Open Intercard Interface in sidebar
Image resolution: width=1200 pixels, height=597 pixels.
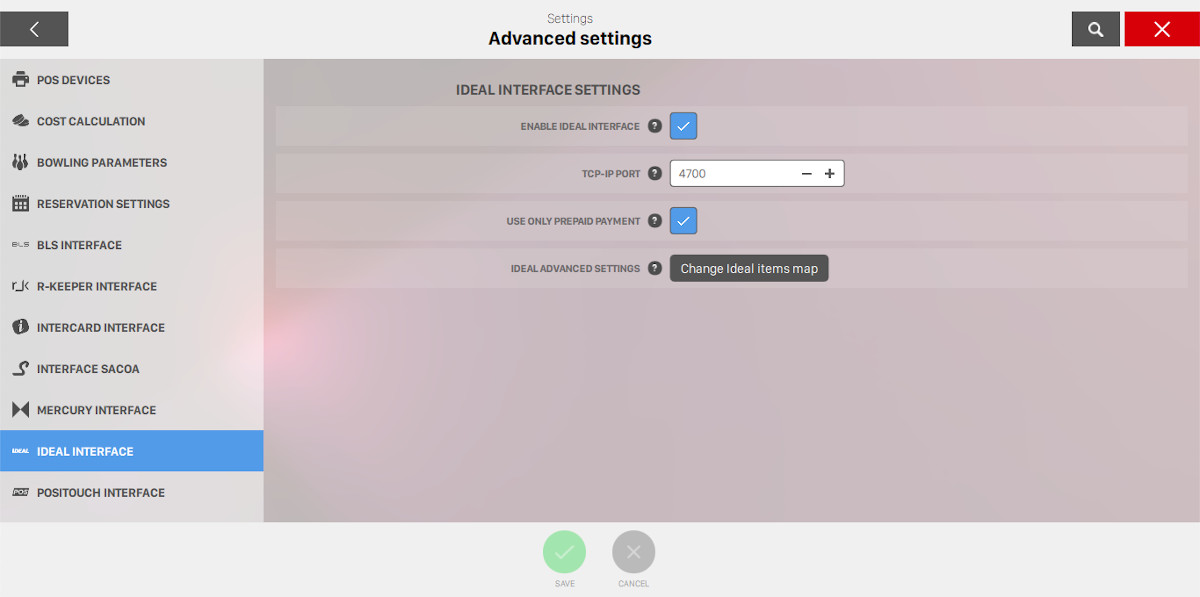click(100, 328)
